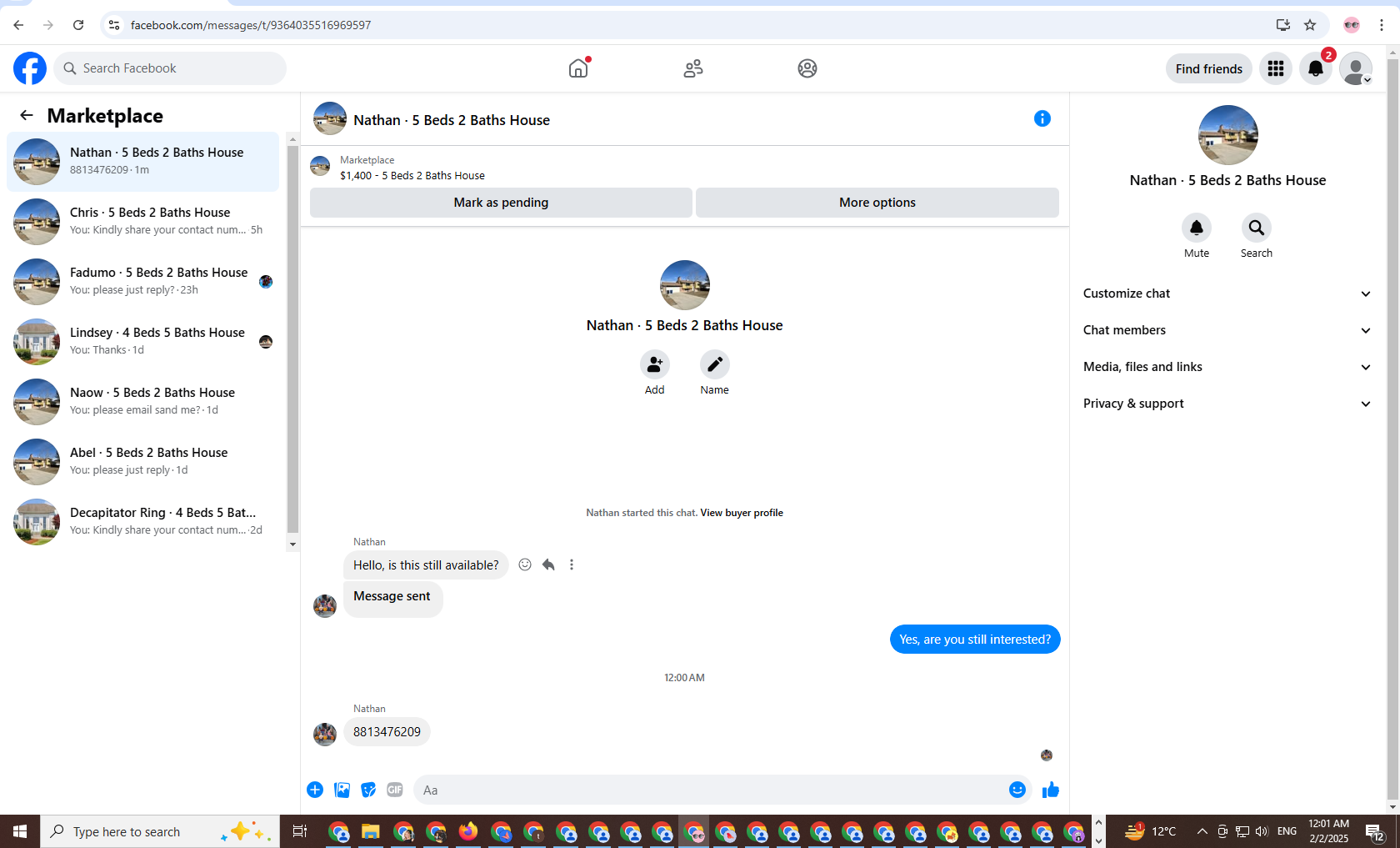The image size is (1400, 848).
Task: Reply to Nathan's availability message
Action: pyautogui.click(x=548, y=564)
